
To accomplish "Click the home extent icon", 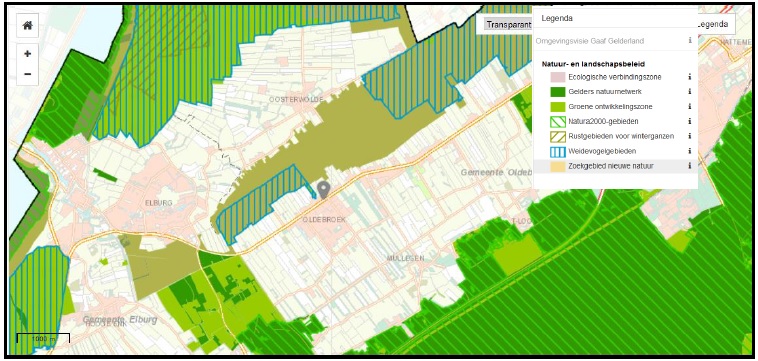I will [28, 26].
